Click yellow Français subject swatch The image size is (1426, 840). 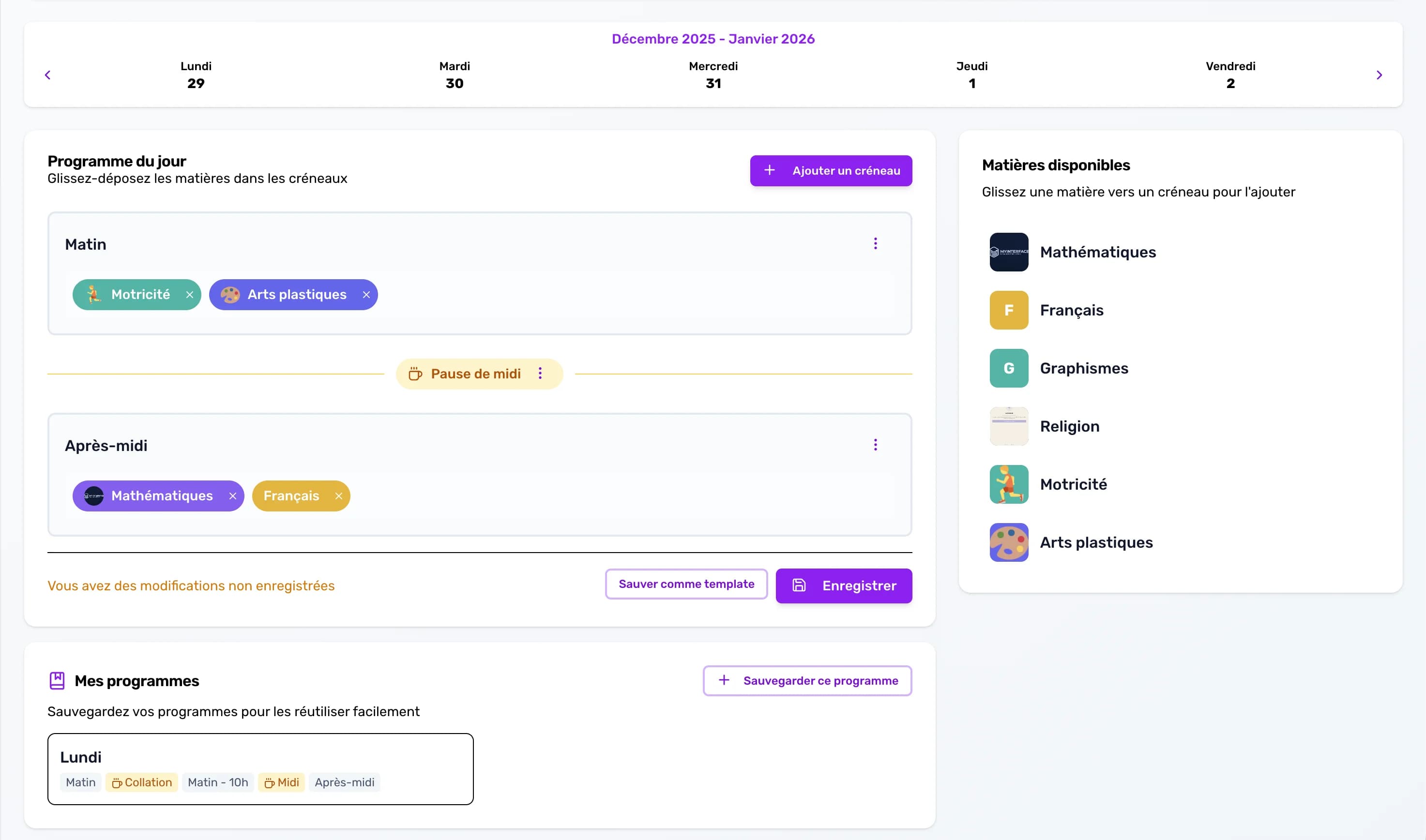tap(1009, 310)
